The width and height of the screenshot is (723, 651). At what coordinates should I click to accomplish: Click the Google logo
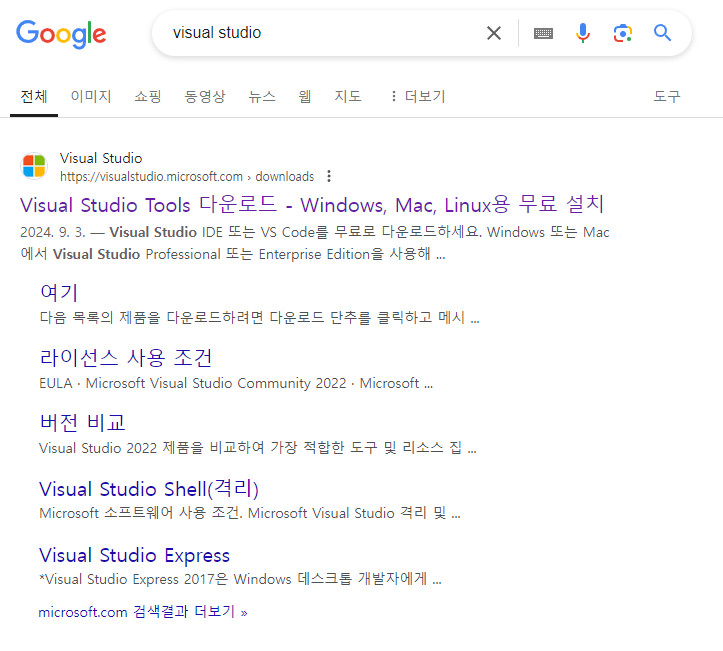[x=61, y=34]
